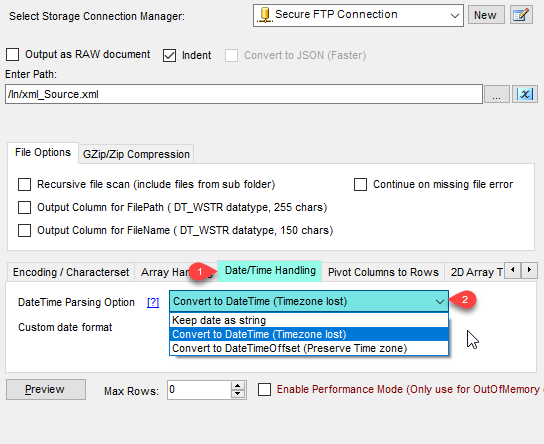Click the edit connection icon next to New
This screenshot has width=544, height=444.
pos(521,15)
